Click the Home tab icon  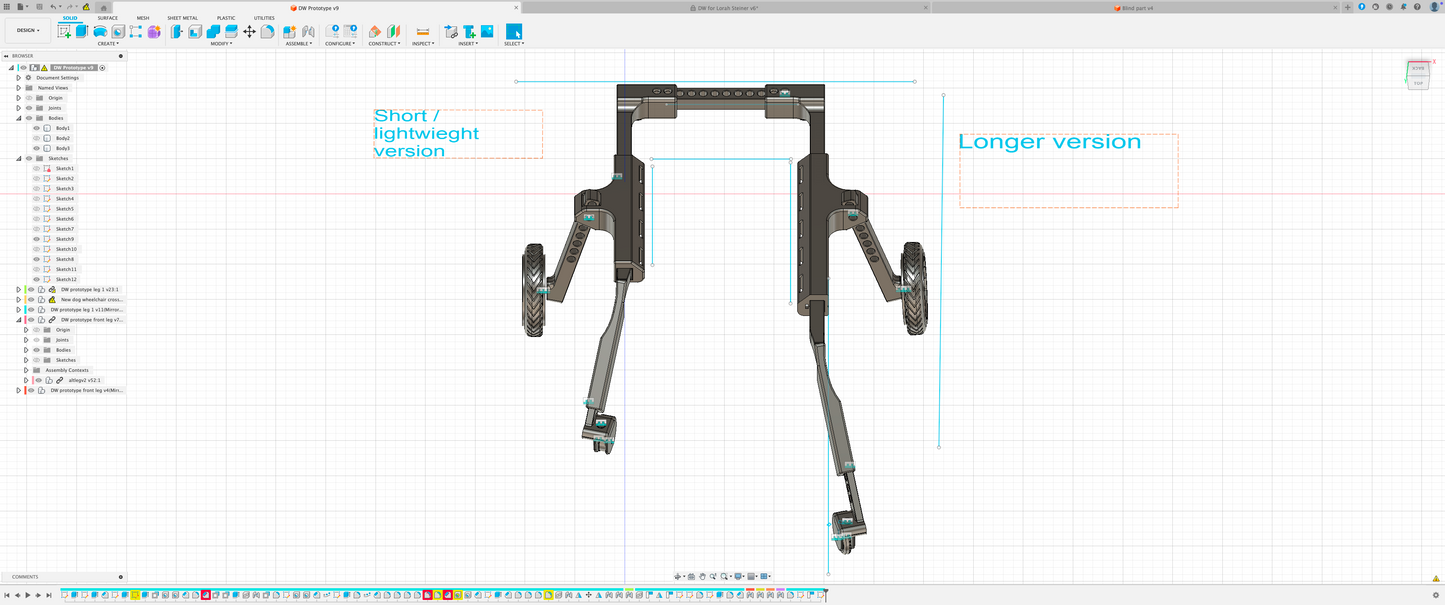coord(104,7)
